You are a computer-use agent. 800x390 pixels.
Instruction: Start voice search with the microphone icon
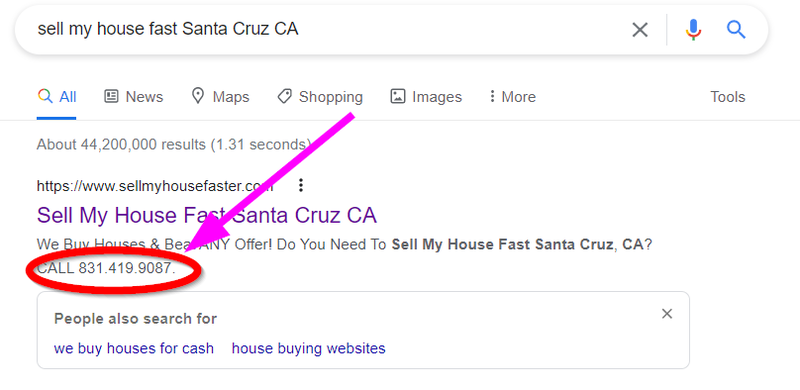pos(693,30)
